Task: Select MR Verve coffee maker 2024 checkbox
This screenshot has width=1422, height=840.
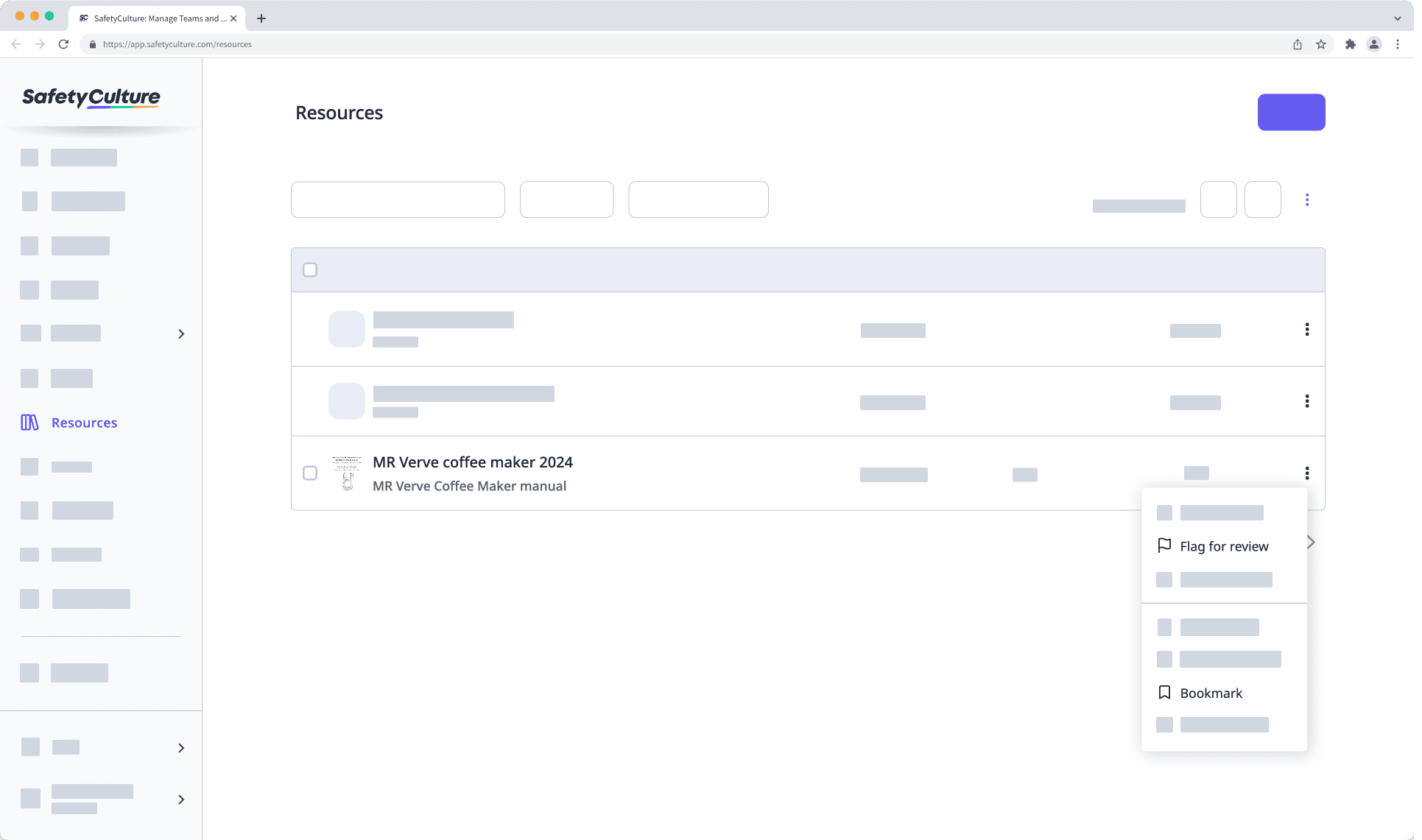Action: coord(310,473)
